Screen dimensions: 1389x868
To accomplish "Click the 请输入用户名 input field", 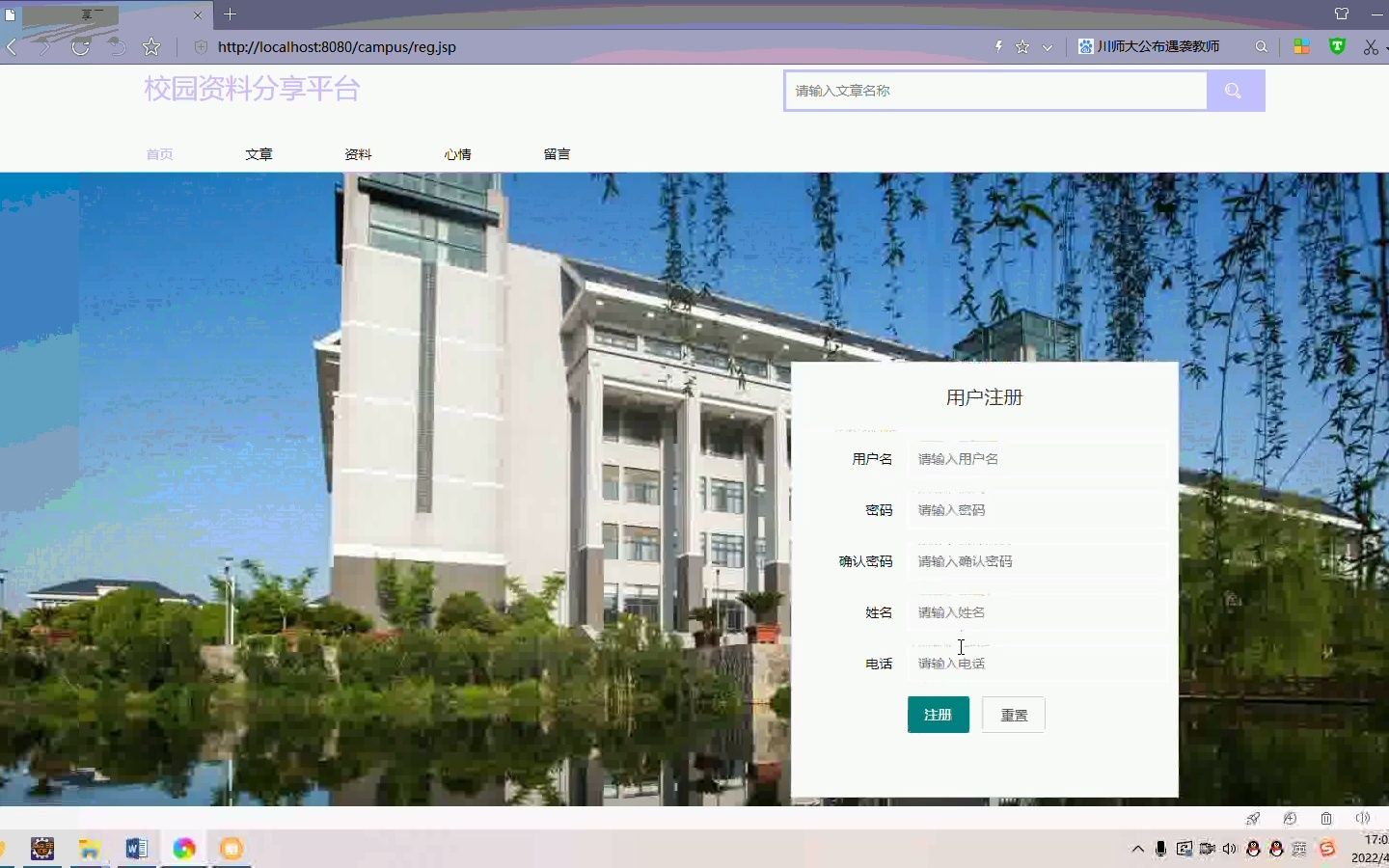I will coord(1037,458).
